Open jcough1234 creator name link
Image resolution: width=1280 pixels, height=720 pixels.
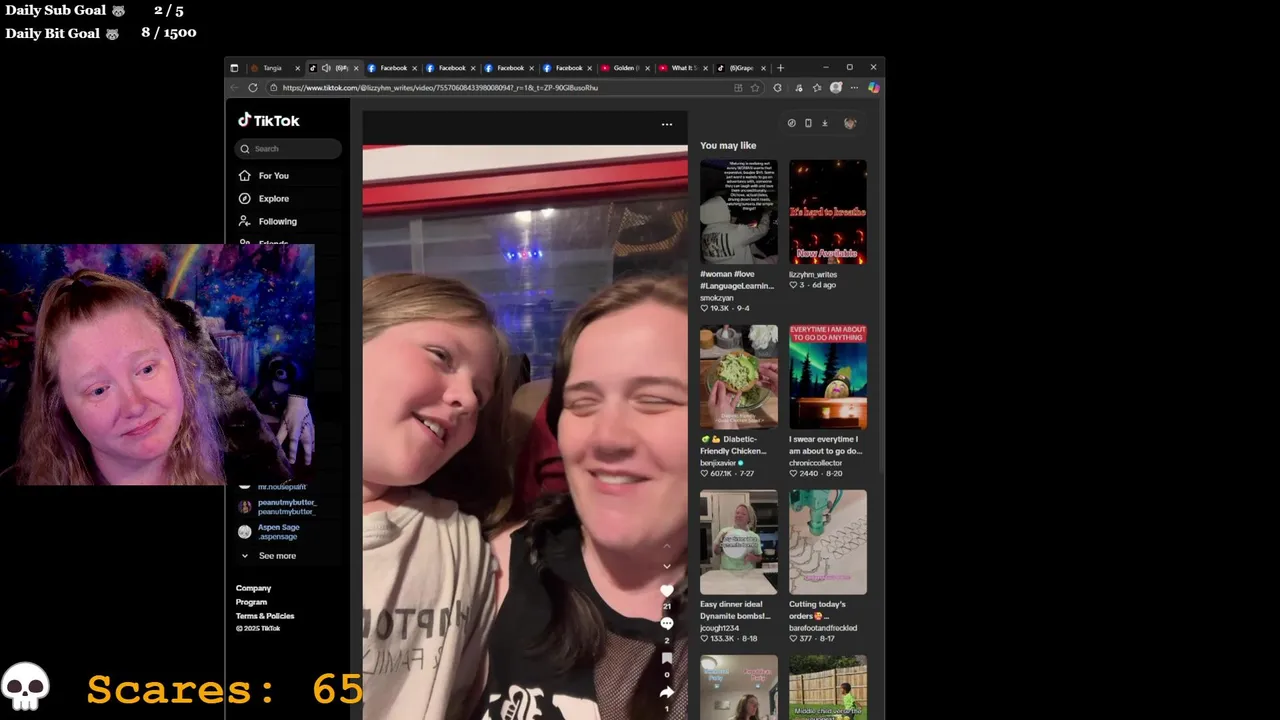tap(719, 628)
